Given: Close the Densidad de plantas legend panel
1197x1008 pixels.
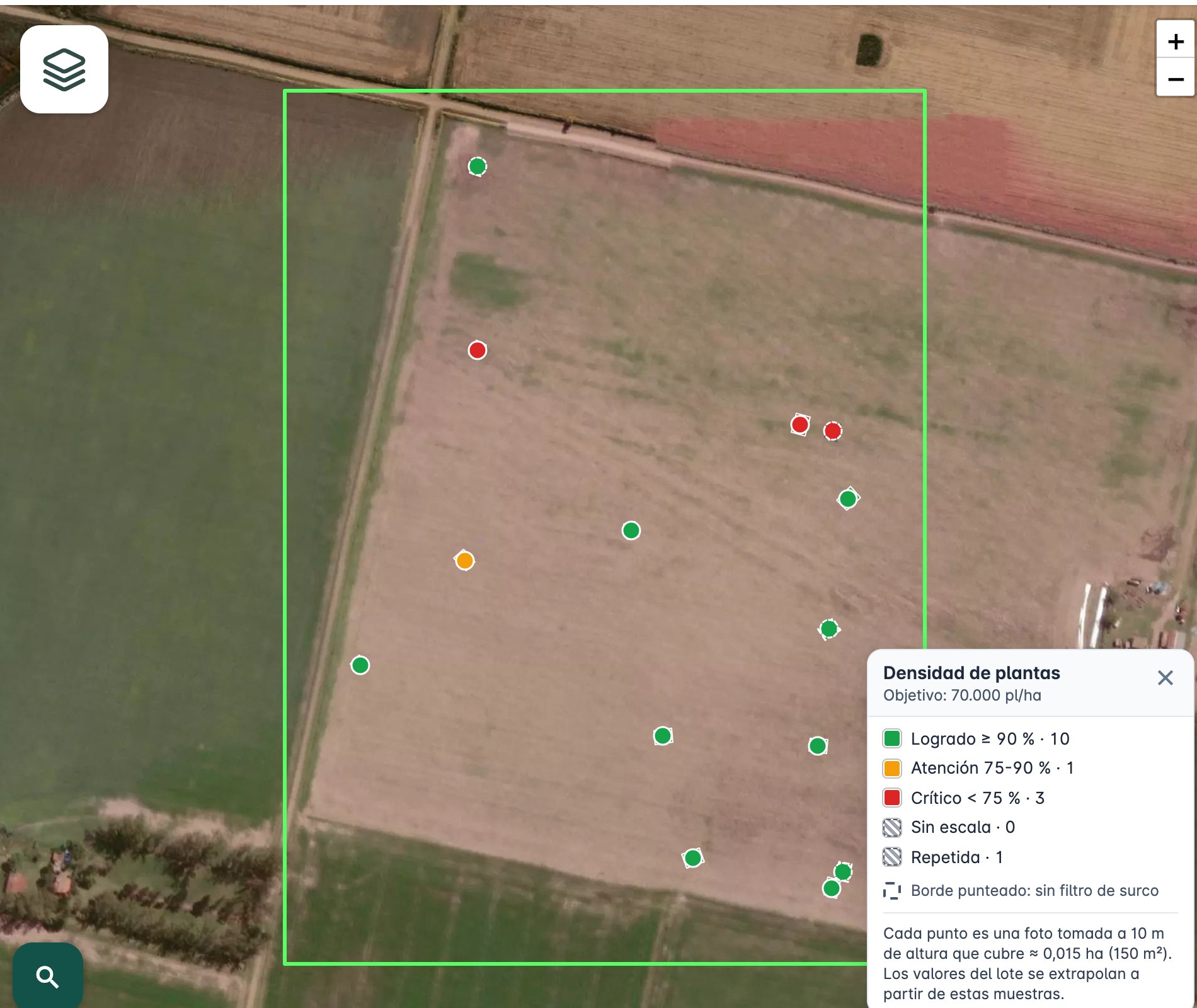Looking at the screenshot, I should (x=1165, y=678).
